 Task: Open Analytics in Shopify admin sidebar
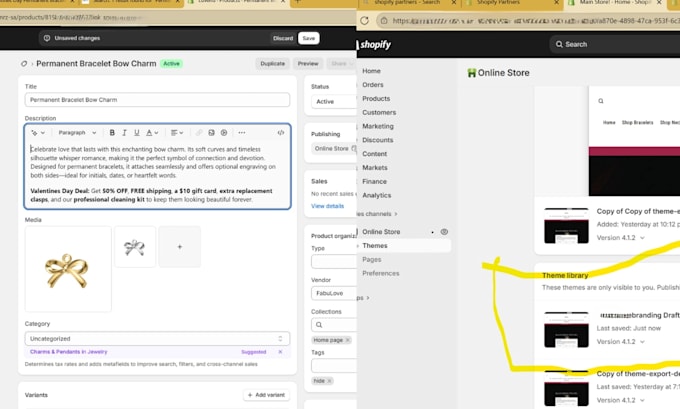click(376, 196)
